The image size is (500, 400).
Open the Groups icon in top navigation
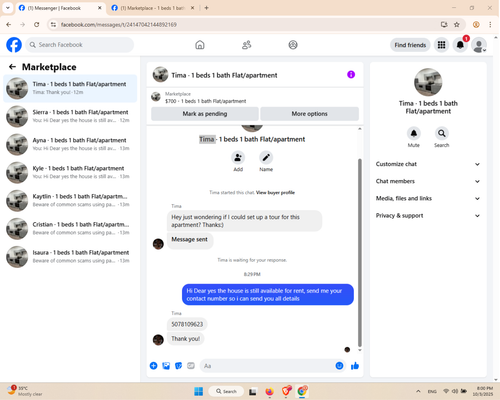click(293, 45)
